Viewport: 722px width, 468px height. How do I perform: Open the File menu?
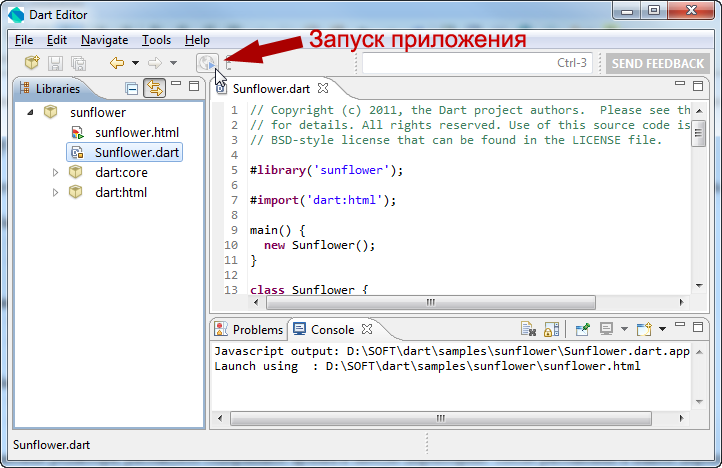click(24, 40)
